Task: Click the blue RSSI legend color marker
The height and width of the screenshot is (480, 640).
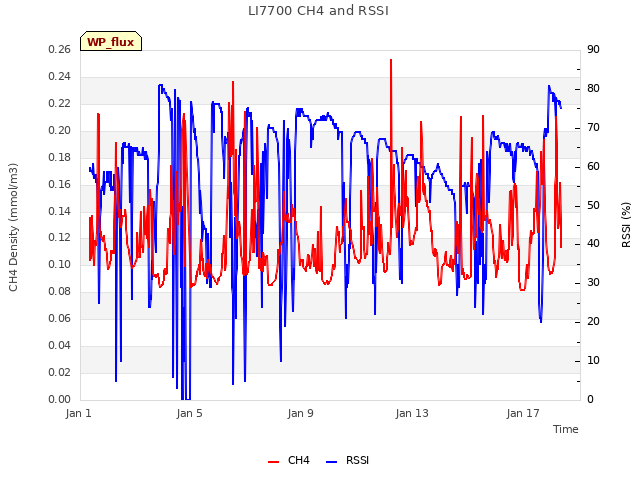Action: click(331, 462)
